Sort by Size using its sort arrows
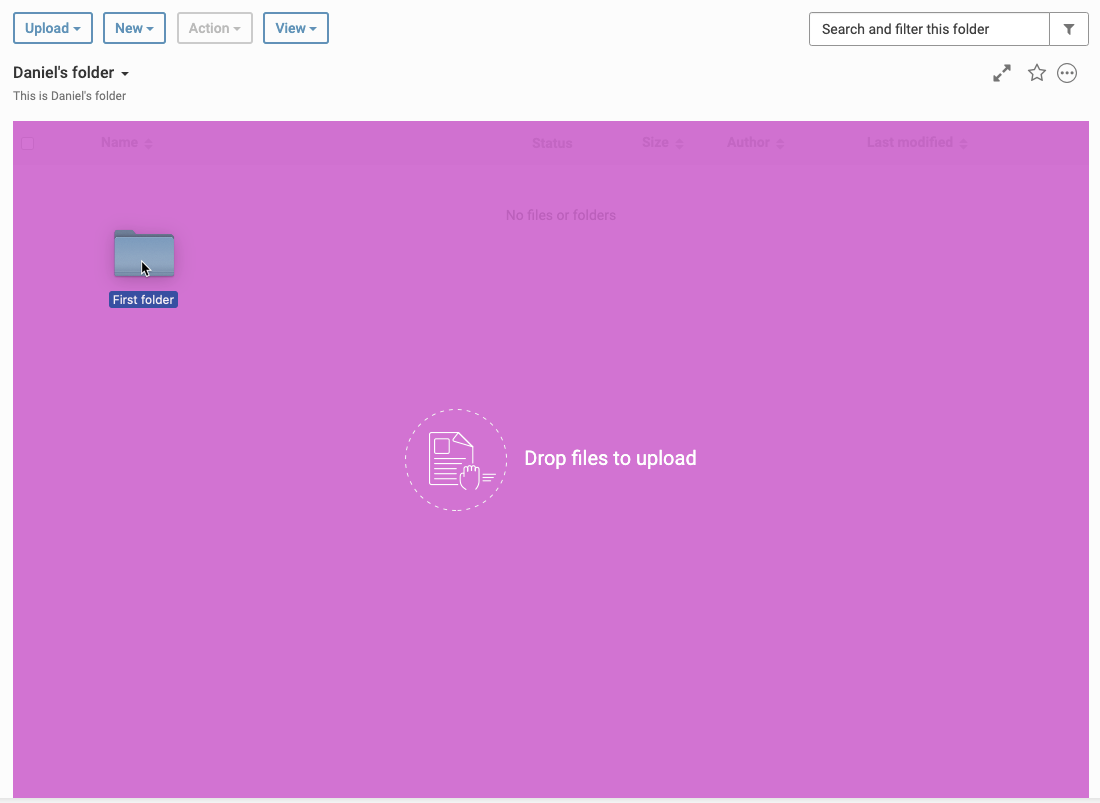1100x803 pixels. point(679,144)
